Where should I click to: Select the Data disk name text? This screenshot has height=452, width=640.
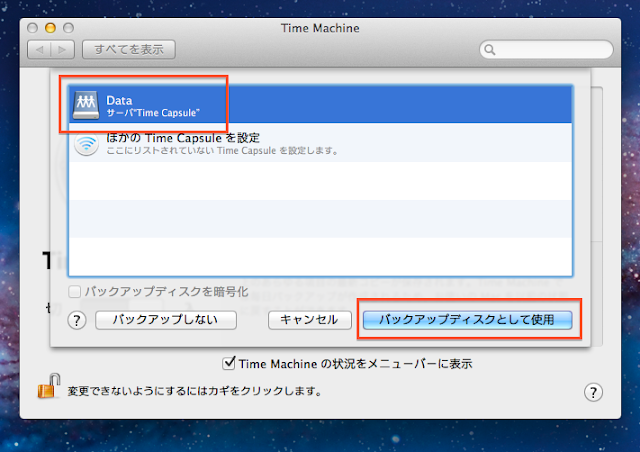coord(119,100)
